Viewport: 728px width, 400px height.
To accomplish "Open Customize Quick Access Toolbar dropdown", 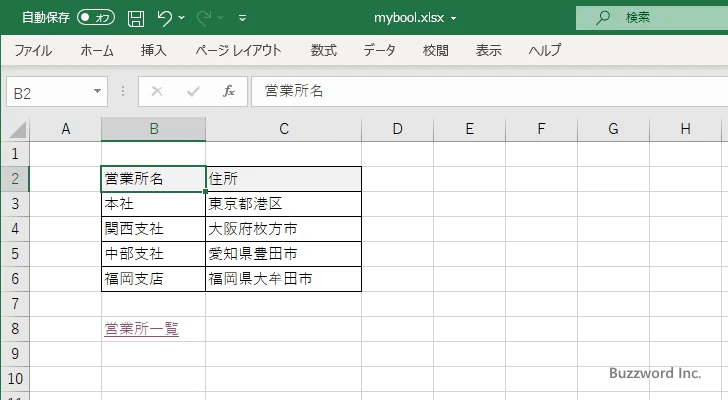I will click(x=242, y=18).
